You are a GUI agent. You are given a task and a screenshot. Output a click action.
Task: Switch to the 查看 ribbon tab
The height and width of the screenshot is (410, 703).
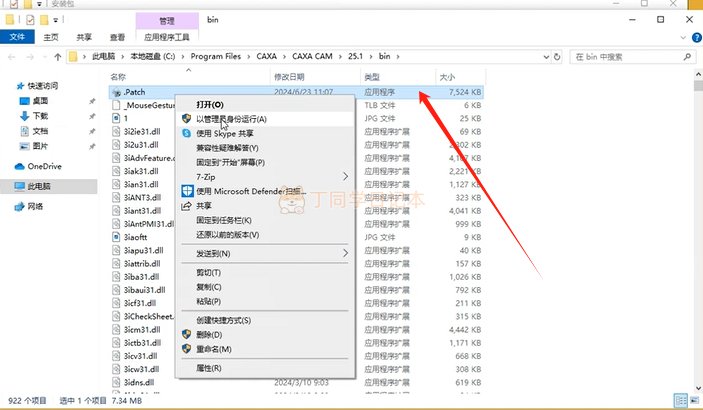pyautogui.click(x=117, y=37)
